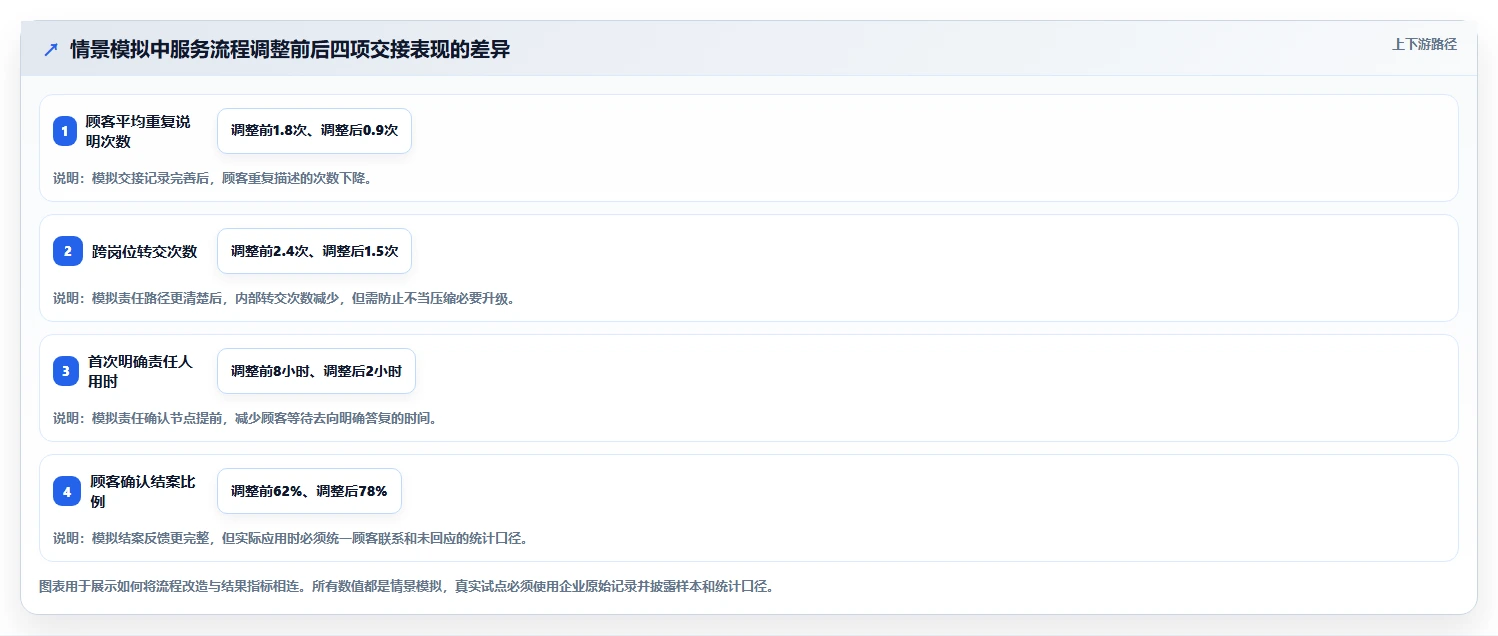Screen dimensions: 1498x636
Task: Select the number 1 badge
Action: point(65,131)
